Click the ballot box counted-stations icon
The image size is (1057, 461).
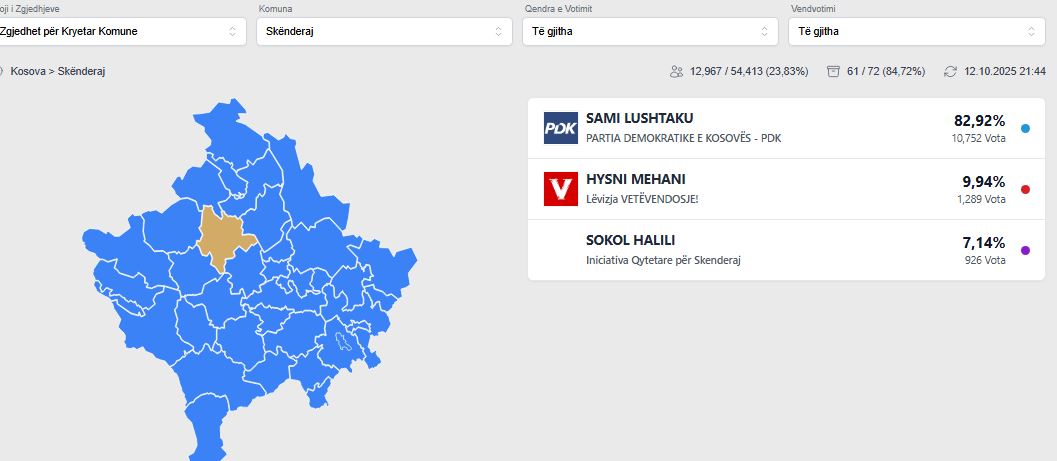pos(833,72)
